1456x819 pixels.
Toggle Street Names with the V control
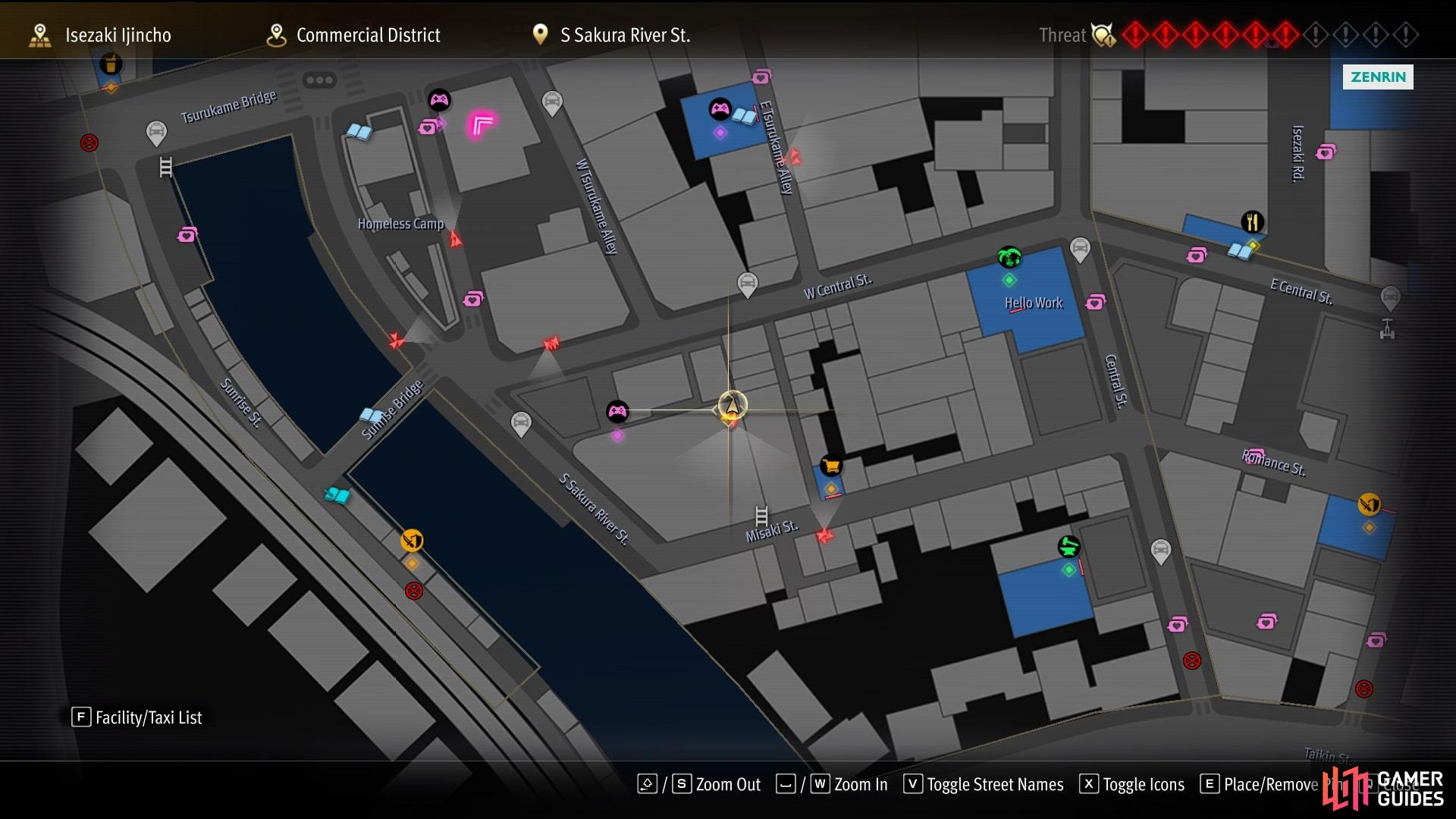coord(984,784)
